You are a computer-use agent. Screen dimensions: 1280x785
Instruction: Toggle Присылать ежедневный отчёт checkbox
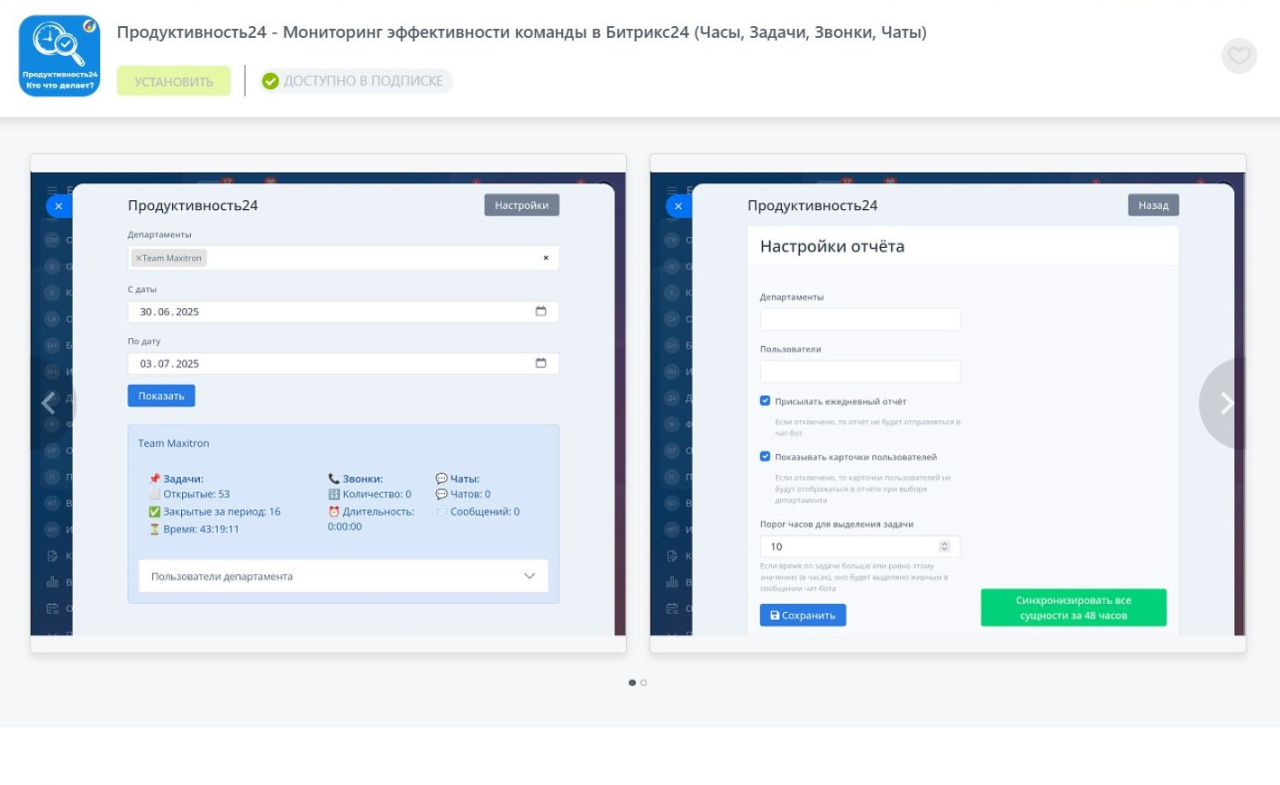pos(765,401)
